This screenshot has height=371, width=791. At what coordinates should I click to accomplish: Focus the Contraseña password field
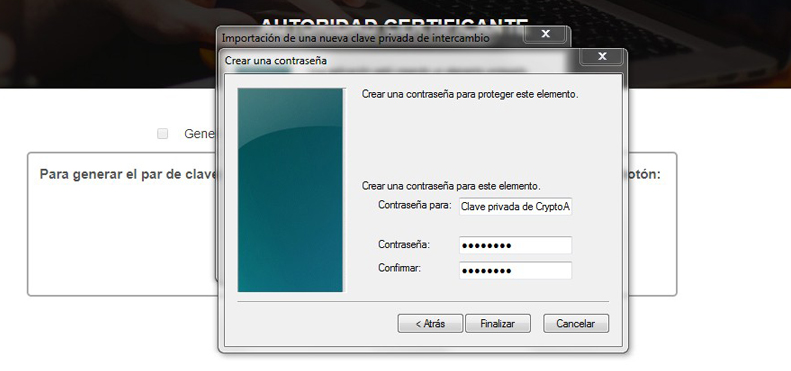click(515, 245)
